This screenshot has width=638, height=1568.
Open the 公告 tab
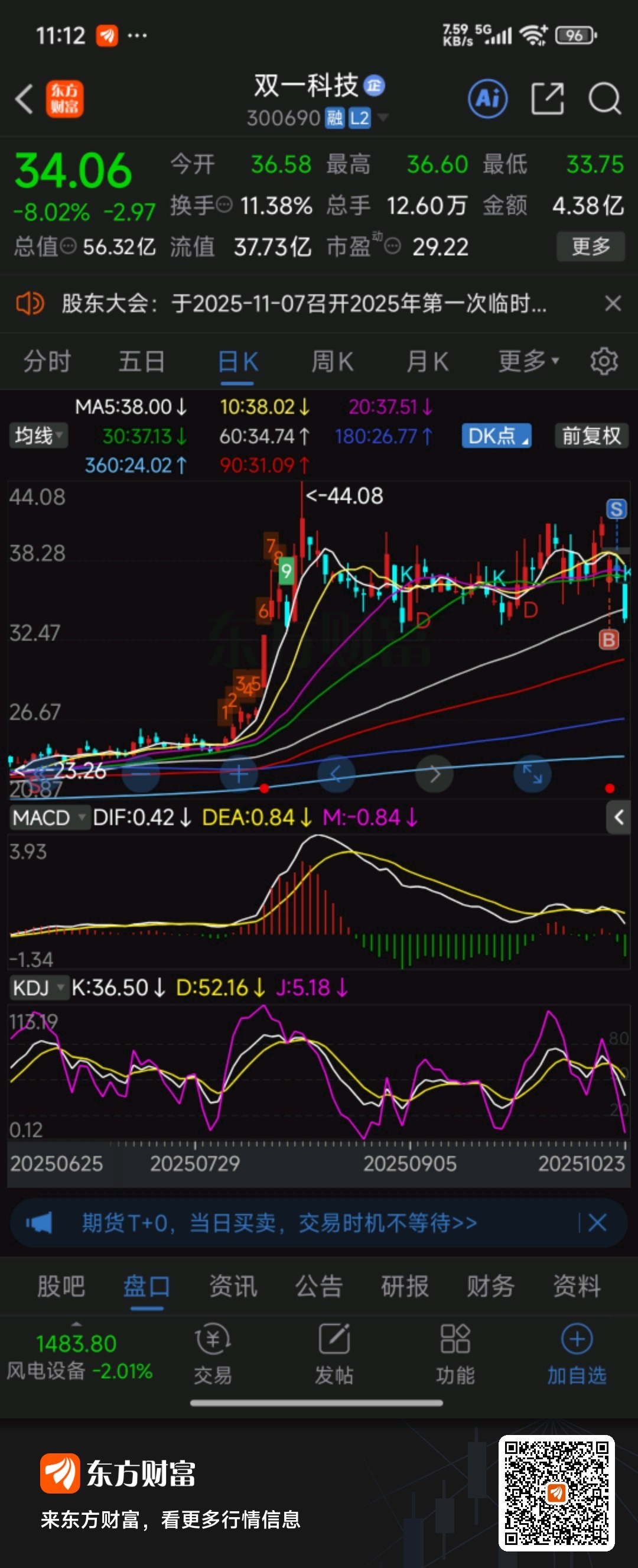(318, 1287)
